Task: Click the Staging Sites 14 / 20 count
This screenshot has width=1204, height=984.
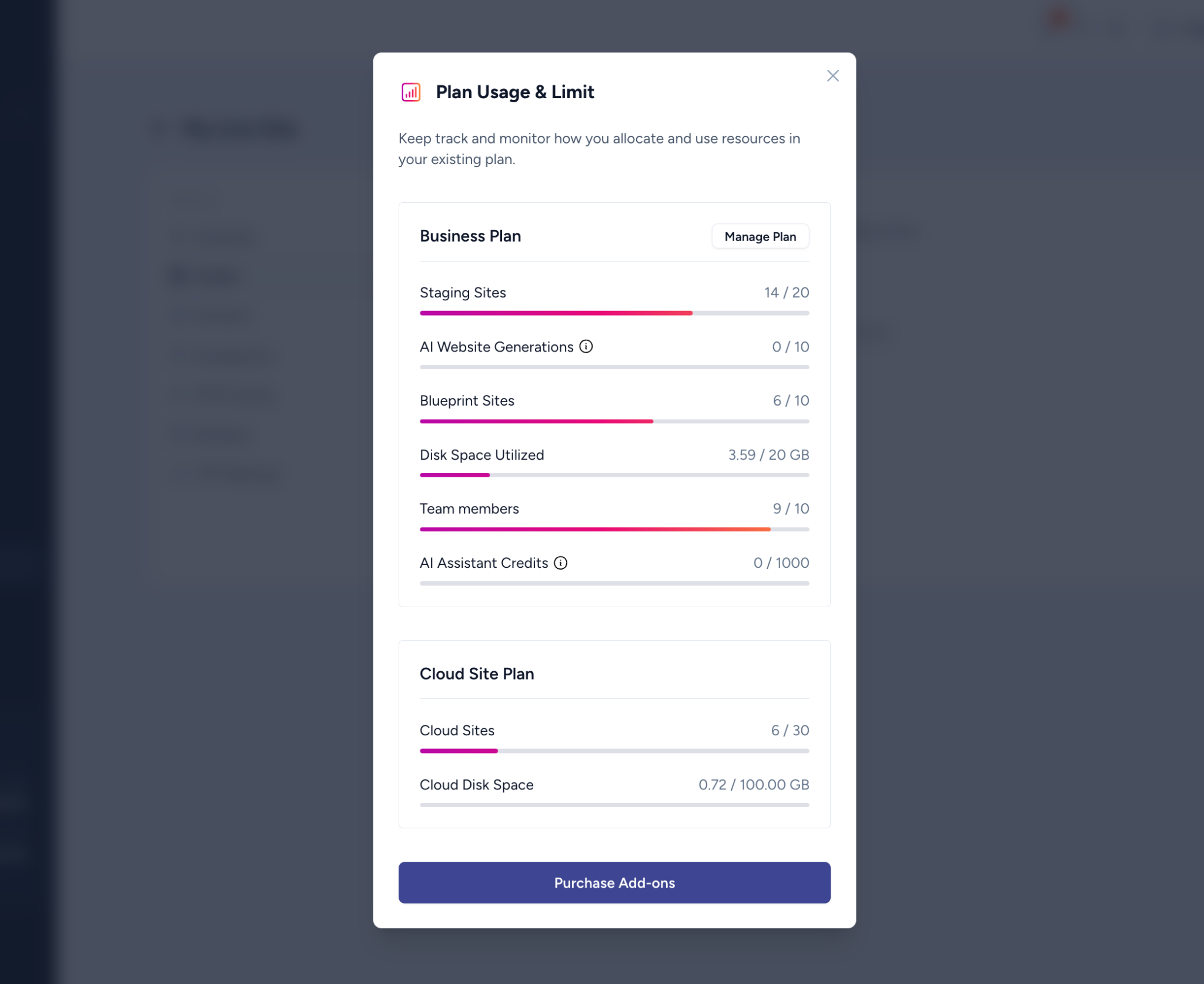Action: 786,293
